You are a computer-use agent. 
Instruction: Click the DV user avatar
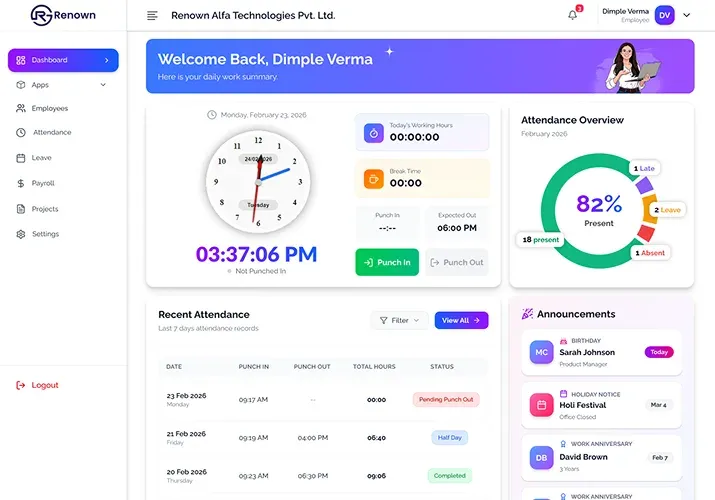[x=665, y=15]
